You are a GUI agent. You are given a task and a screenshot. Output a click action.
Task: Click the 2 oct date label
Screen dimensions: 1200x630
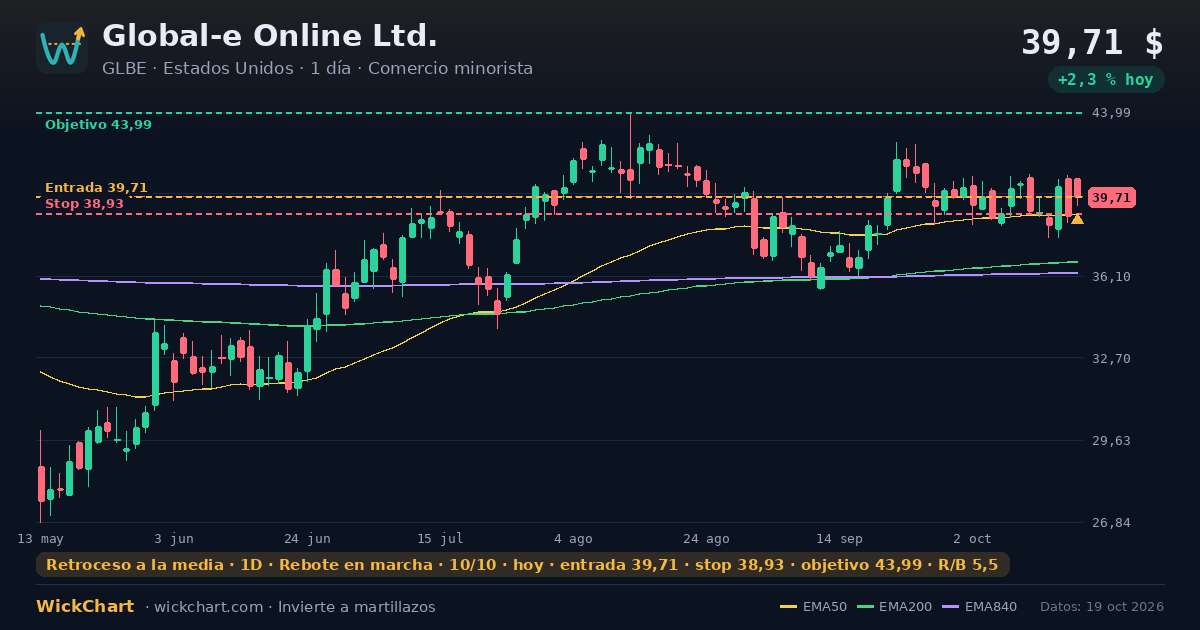pos(972,538)
